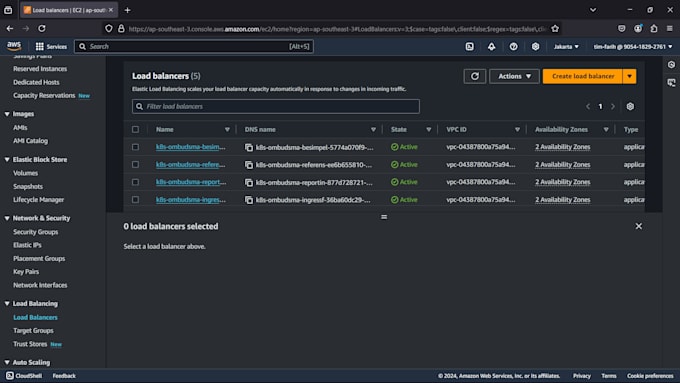Copy DNS name of k8s-ombudsma-reportin row
This screenshot has height=383, width=680.
(249, 183)
